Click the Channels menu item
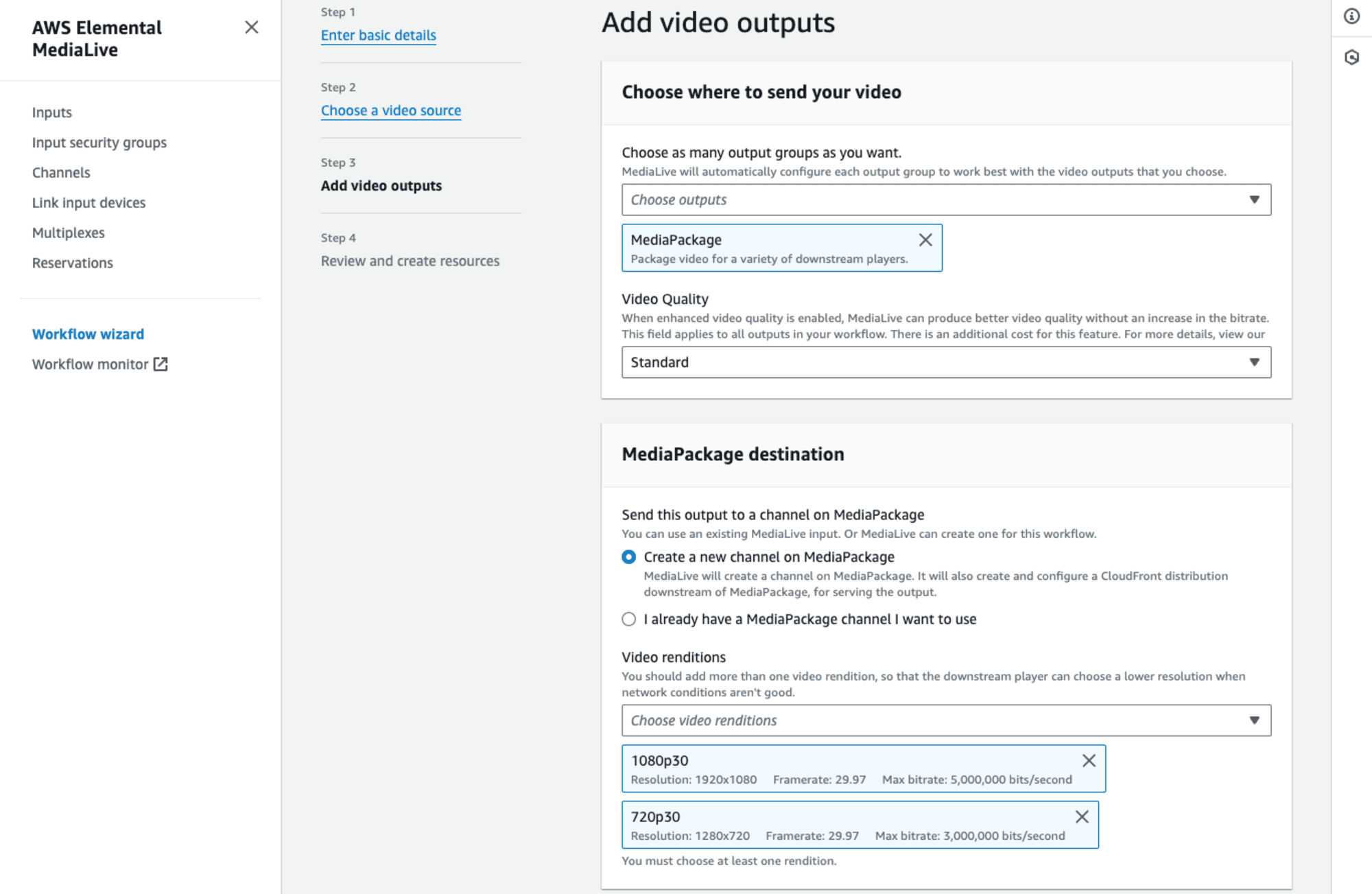This screenshot has height=894, width=1372. [x=61, y=172]
